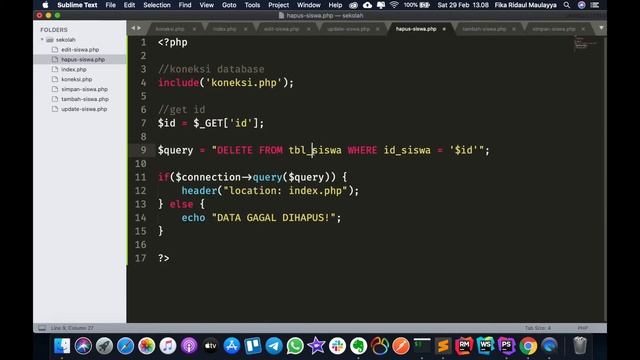
Task: Open the tab list dropdown arrow
Action: click(x=601, y=28)
